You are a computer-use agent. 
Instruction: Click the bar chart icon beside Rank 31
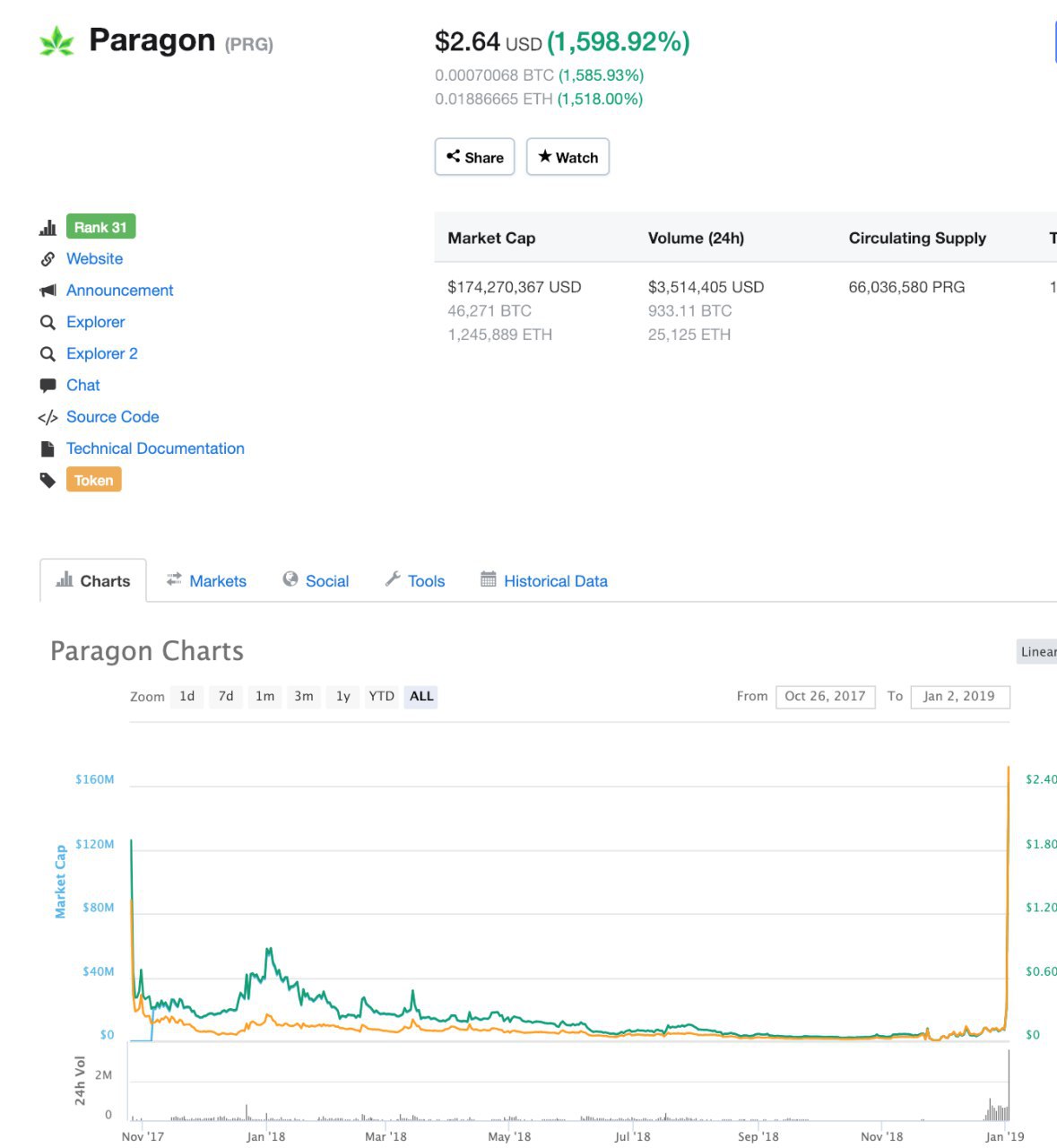(48, 228)
